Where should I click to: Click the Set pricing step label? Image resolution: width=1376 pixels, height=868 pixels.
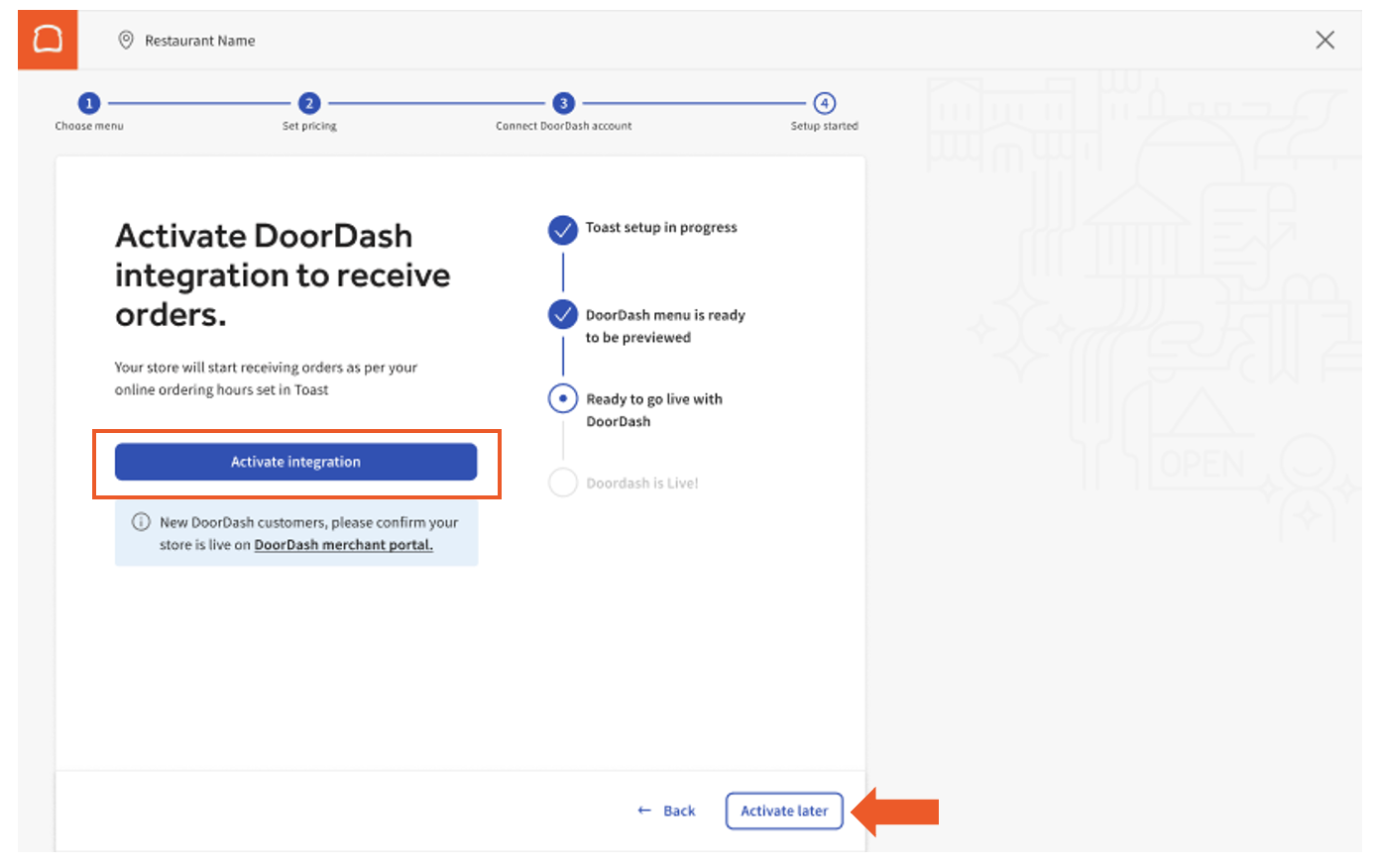click(x=308, y=126)
